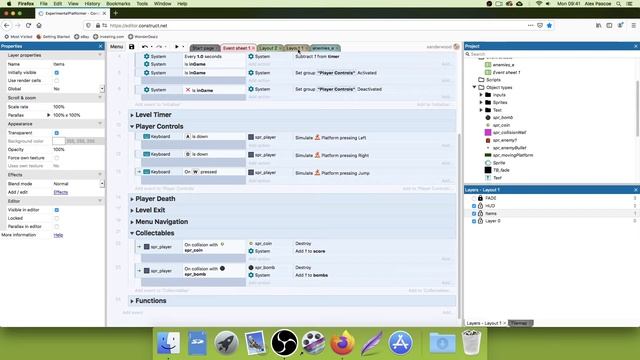Viewport: 640px width, 360px height.
Task: Preview the project with the play icon
Action: 177,47
